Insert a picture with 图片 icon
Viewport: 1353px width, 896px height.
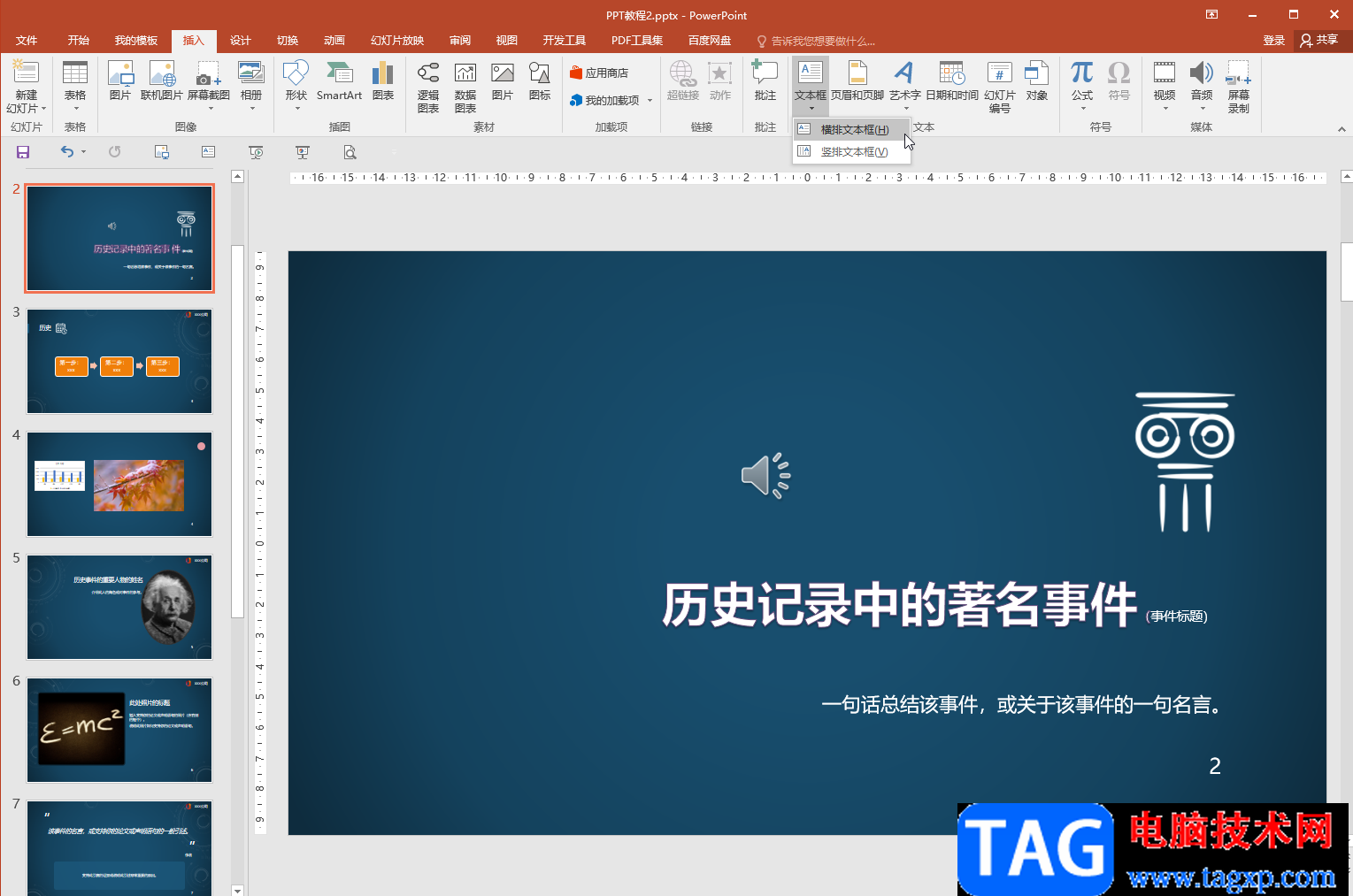(120, 81)
